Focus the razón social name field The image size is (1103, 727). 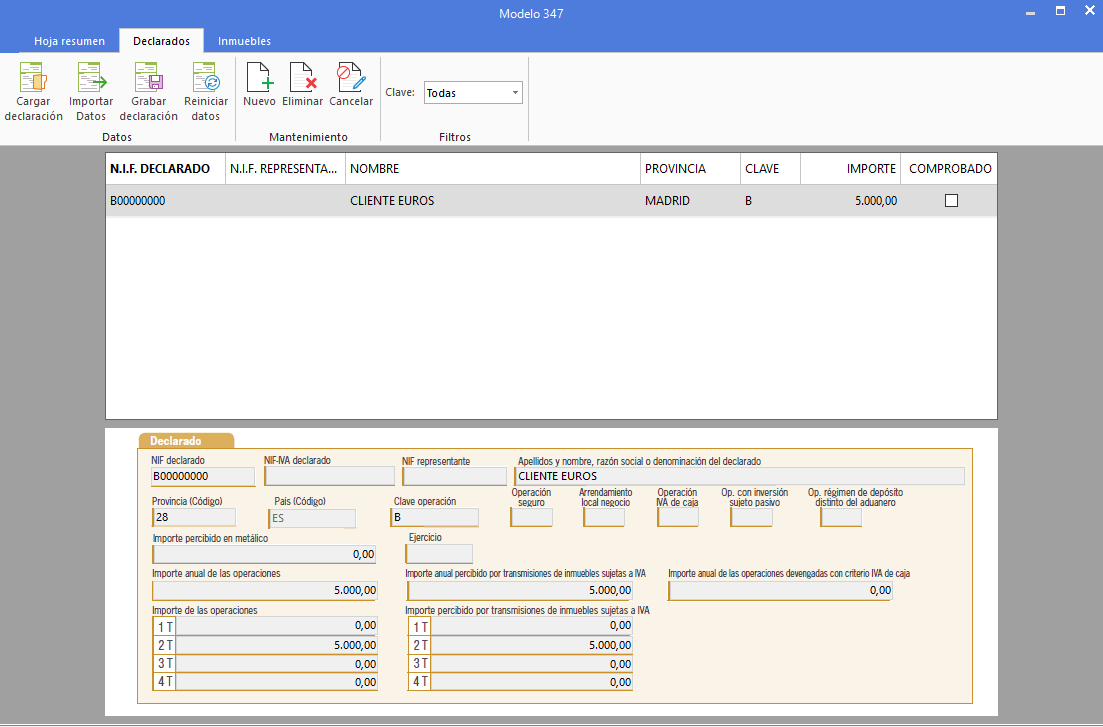(739, 476)
